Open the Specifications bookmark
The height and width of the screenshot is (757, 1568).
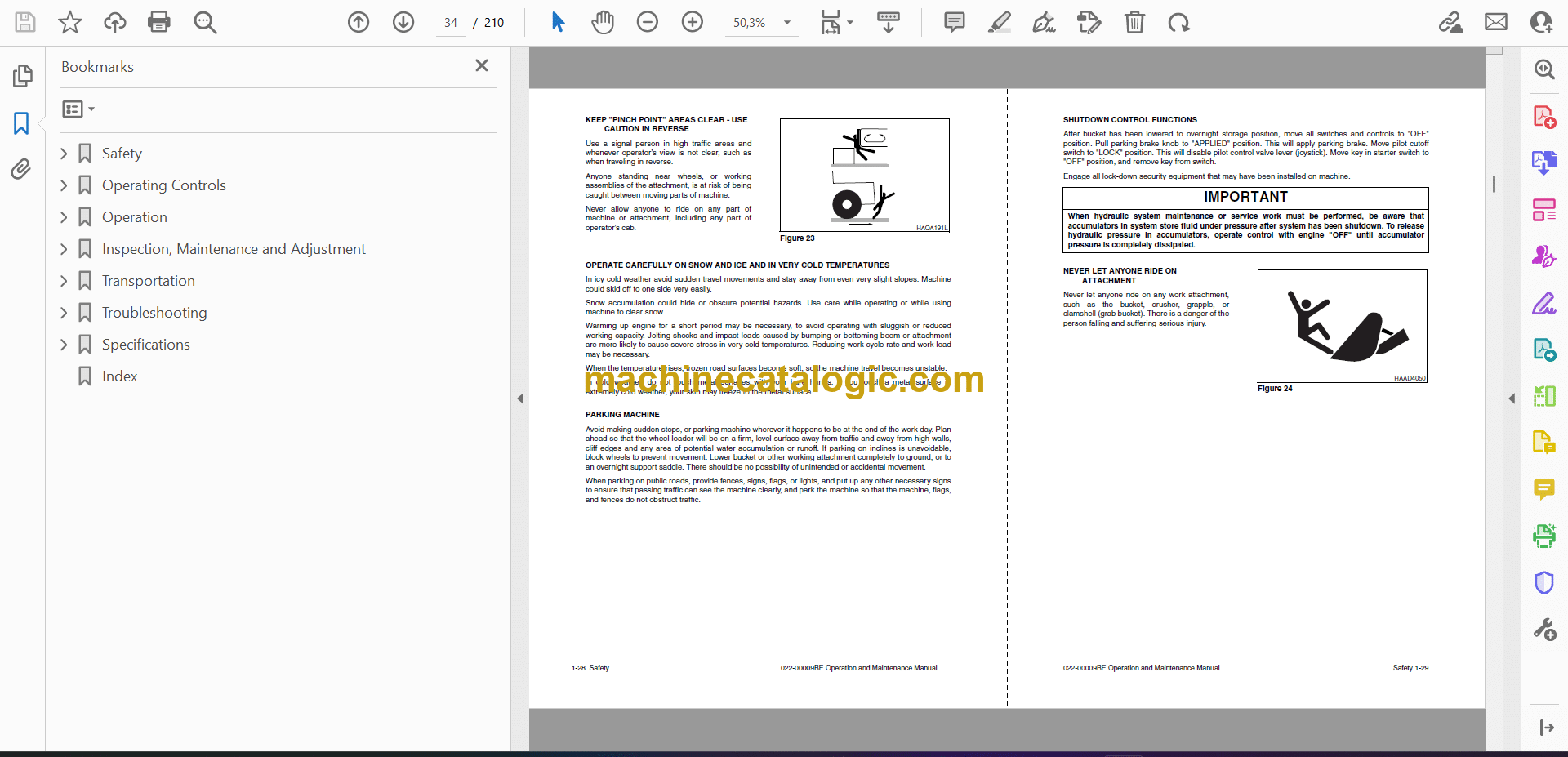click(x=145, y=345)
